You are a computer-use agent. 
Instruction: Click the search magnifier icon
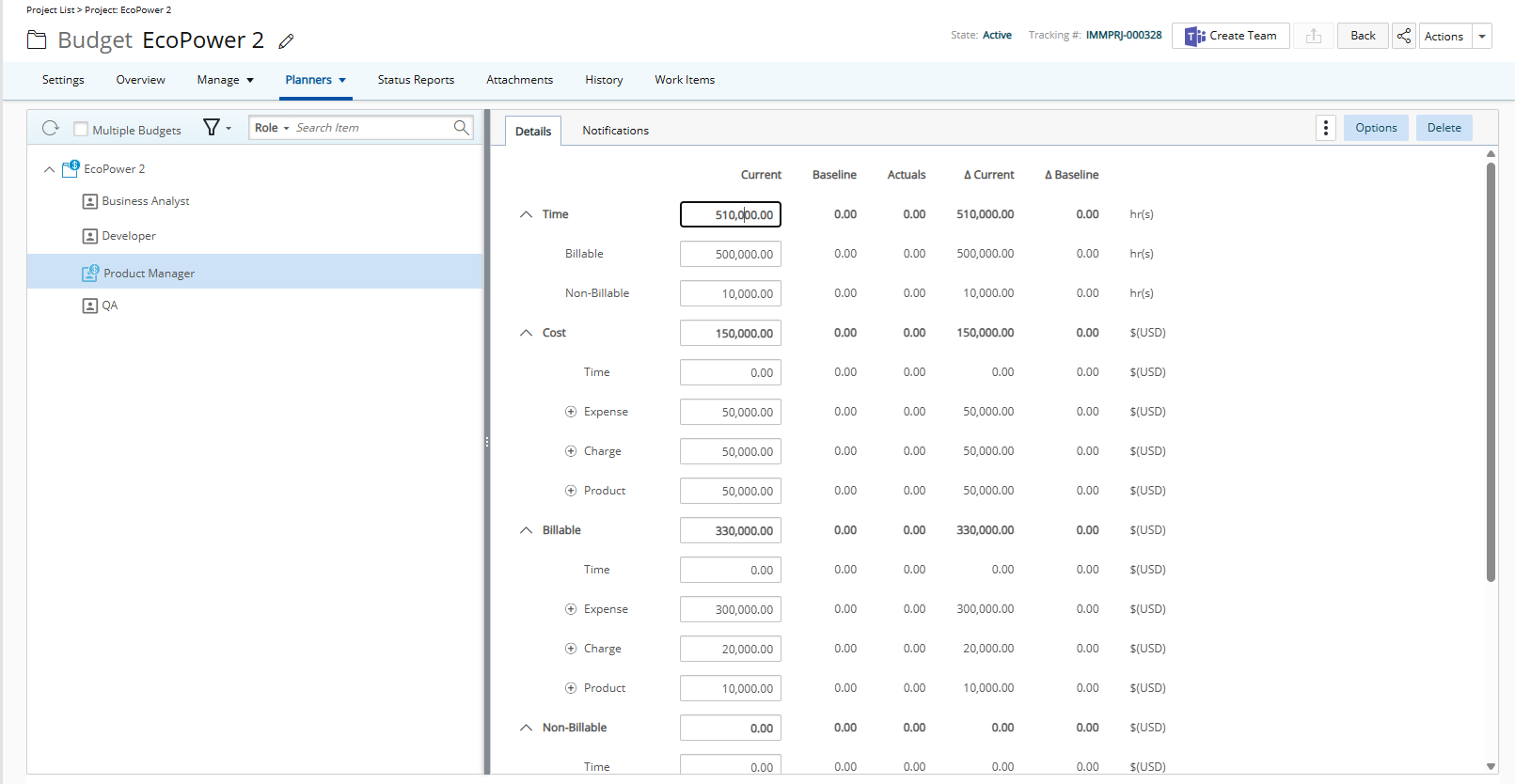click(461, 128)
